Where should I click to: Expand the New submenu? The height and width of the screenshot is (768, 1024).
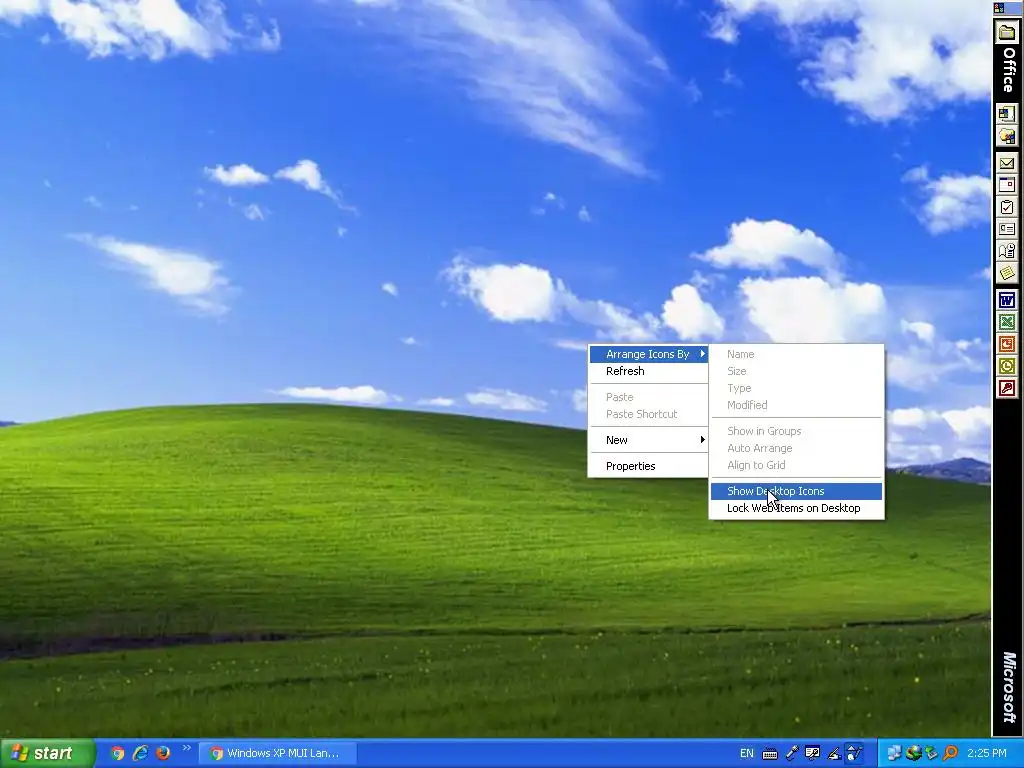[648, 440]
